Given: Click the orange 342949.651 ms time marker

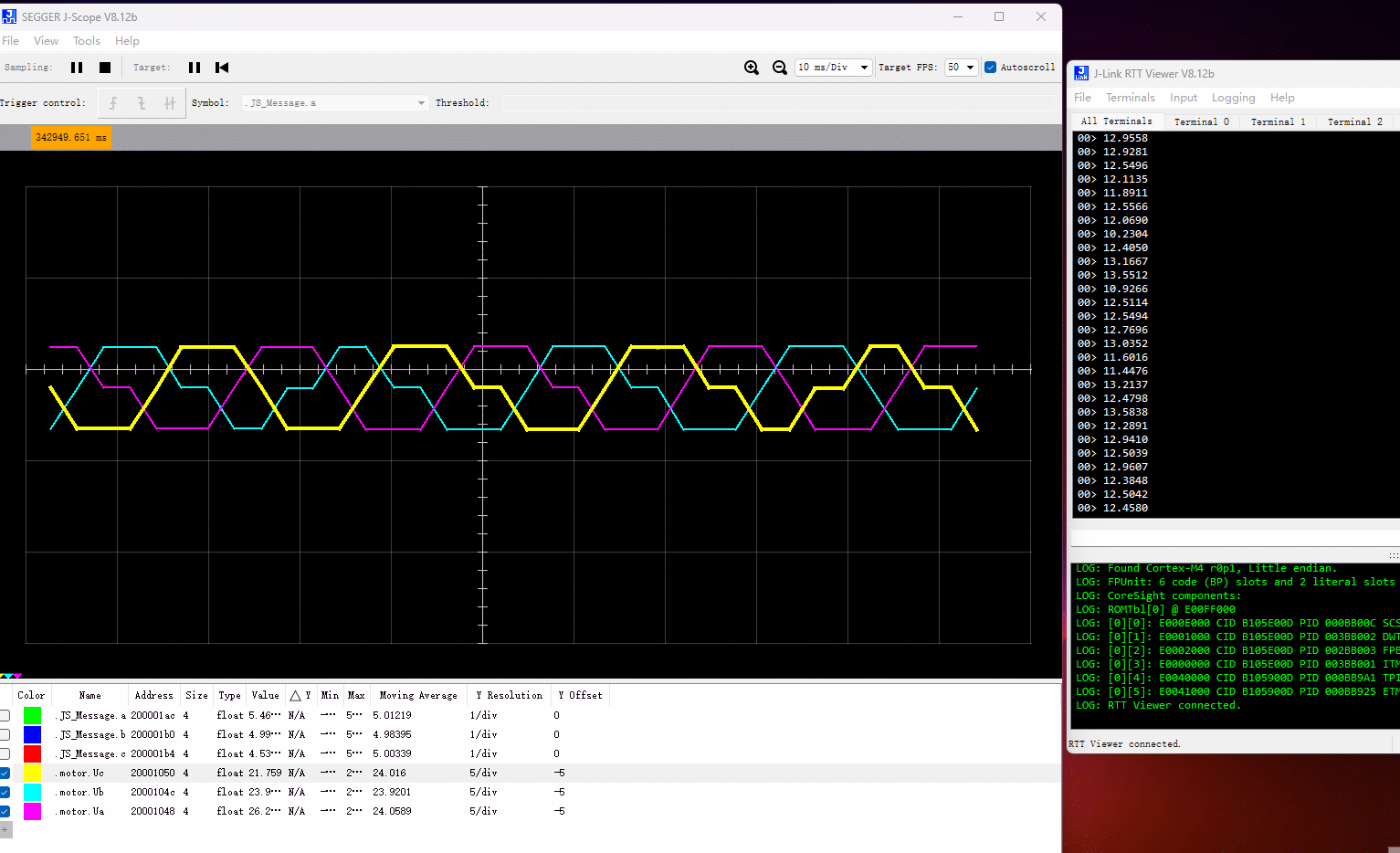Looking at the screenshot, I should coord(71,138).
